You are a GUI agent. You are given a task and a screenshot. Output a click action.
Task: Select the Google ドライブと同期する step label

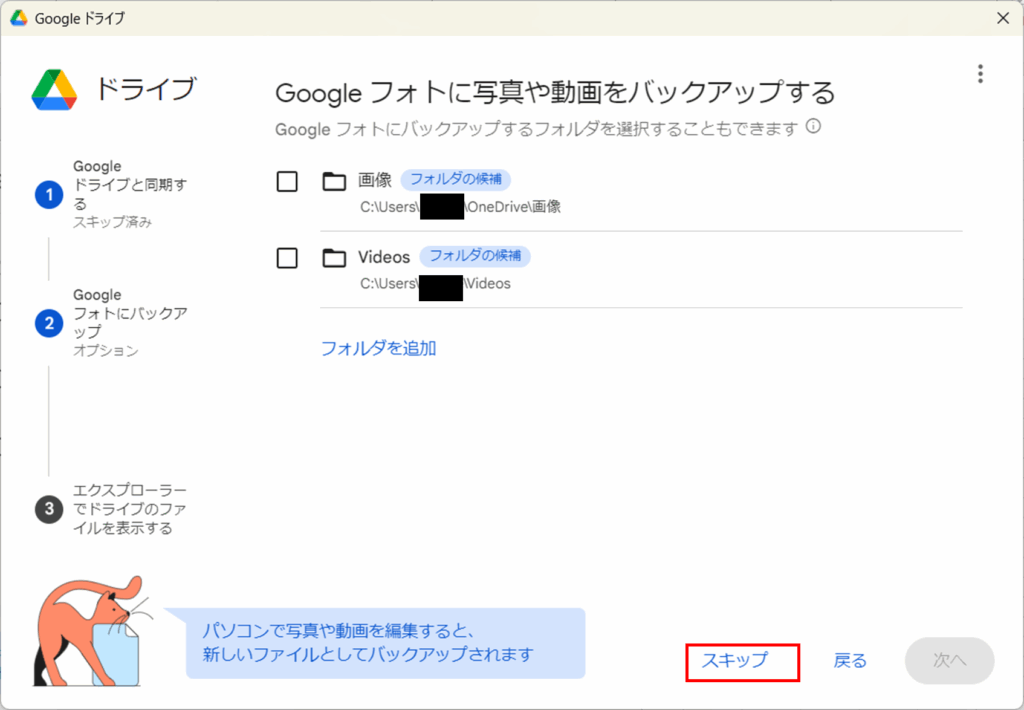[130, 185]
